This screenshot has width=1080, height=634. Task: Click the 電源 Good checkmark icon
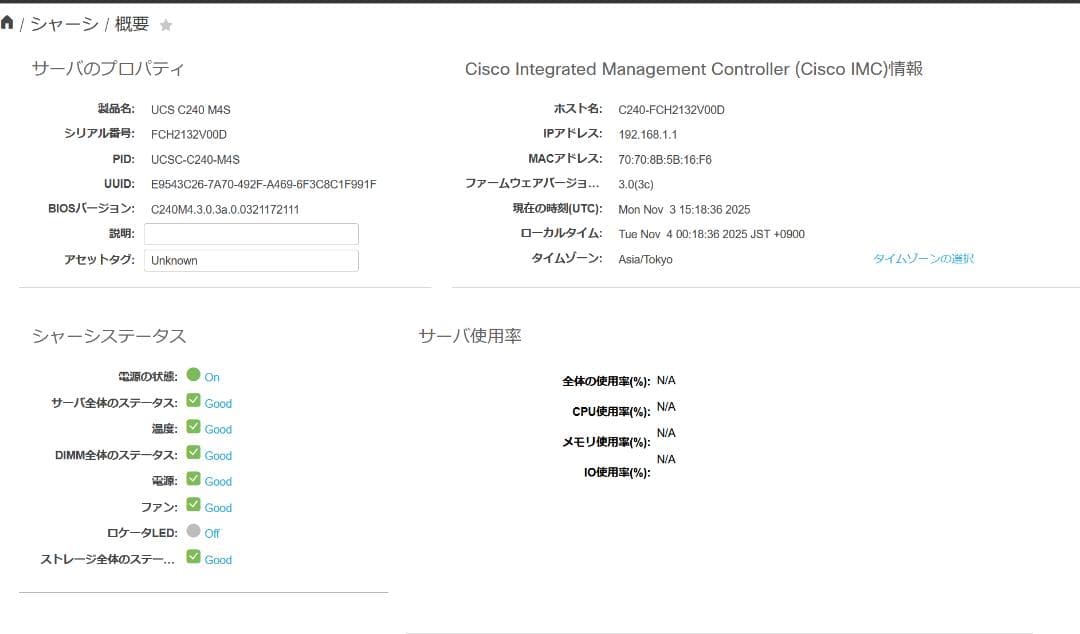[195, 481]
